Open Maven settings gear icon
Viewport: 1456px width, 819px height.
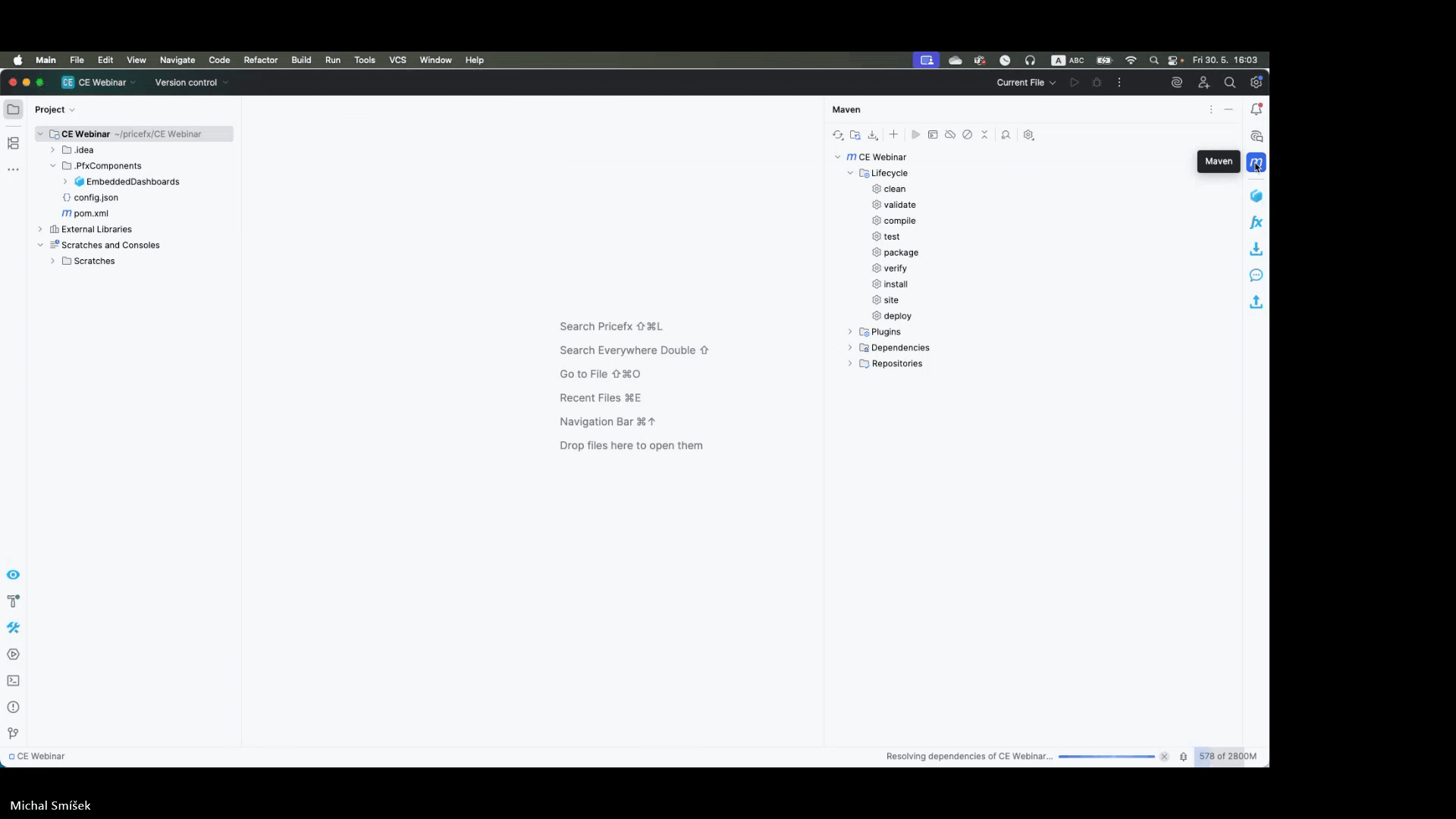(x=1030, y=135)
